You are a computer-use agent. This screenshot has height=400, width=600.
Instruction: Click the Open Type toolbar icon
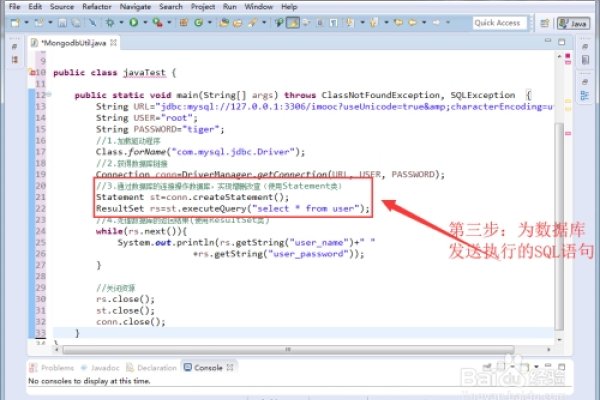[220, 22]
